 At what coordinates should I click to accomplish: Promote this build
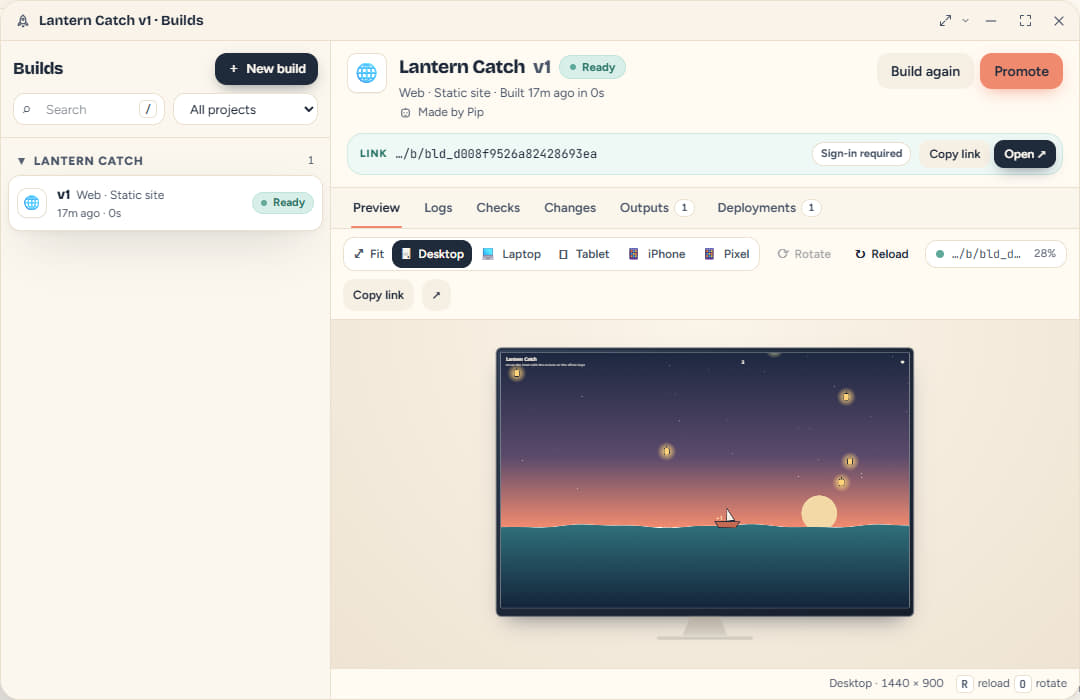pyautogui.click(x=1021, y=71)
